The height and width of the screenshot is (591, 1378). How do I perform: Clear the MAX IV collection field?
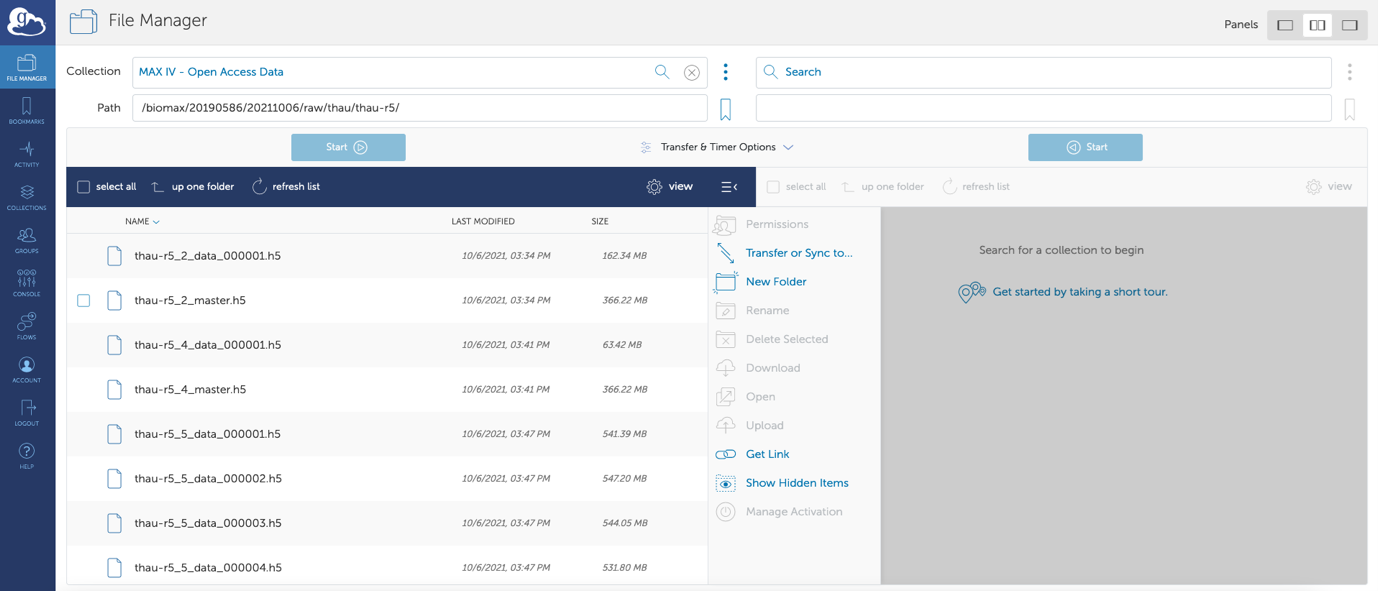click(691, 72)
